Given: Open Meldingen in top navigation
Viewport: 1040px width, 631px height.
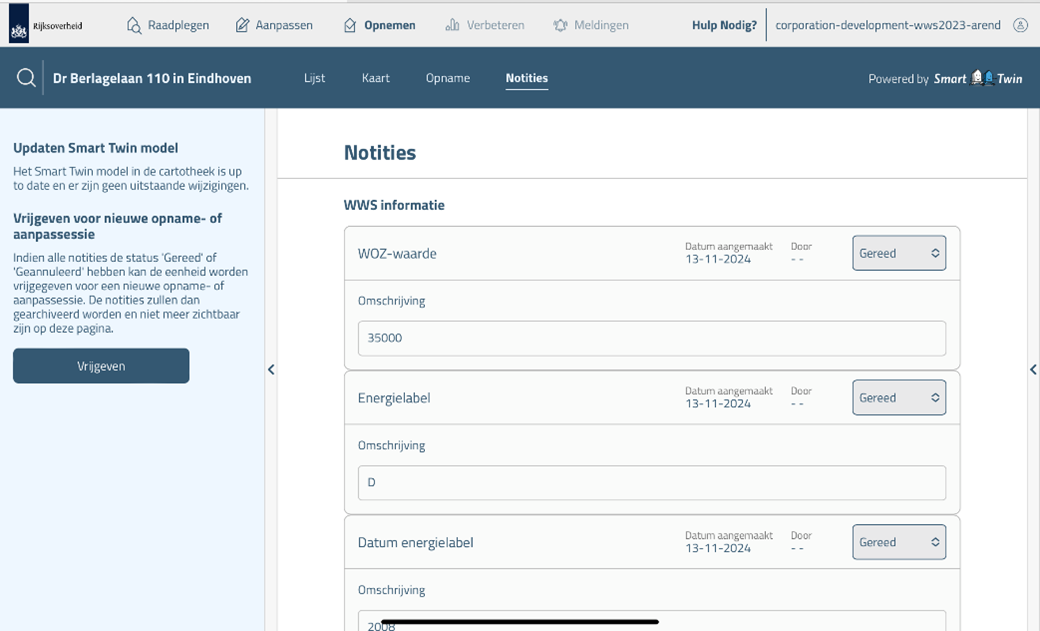Looking at the screenshot, I should tap(591, 25).
